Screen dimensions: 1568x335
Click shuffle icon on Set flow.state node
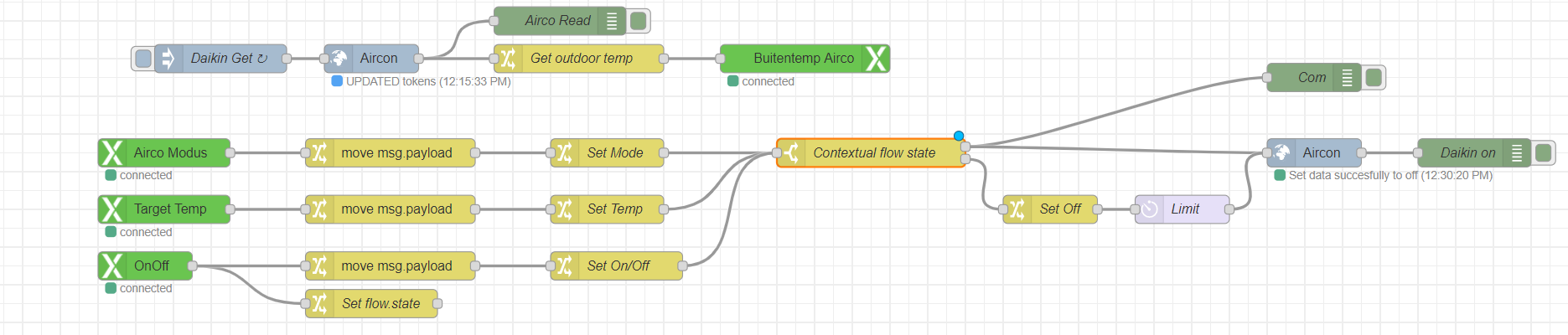point(318,304)
